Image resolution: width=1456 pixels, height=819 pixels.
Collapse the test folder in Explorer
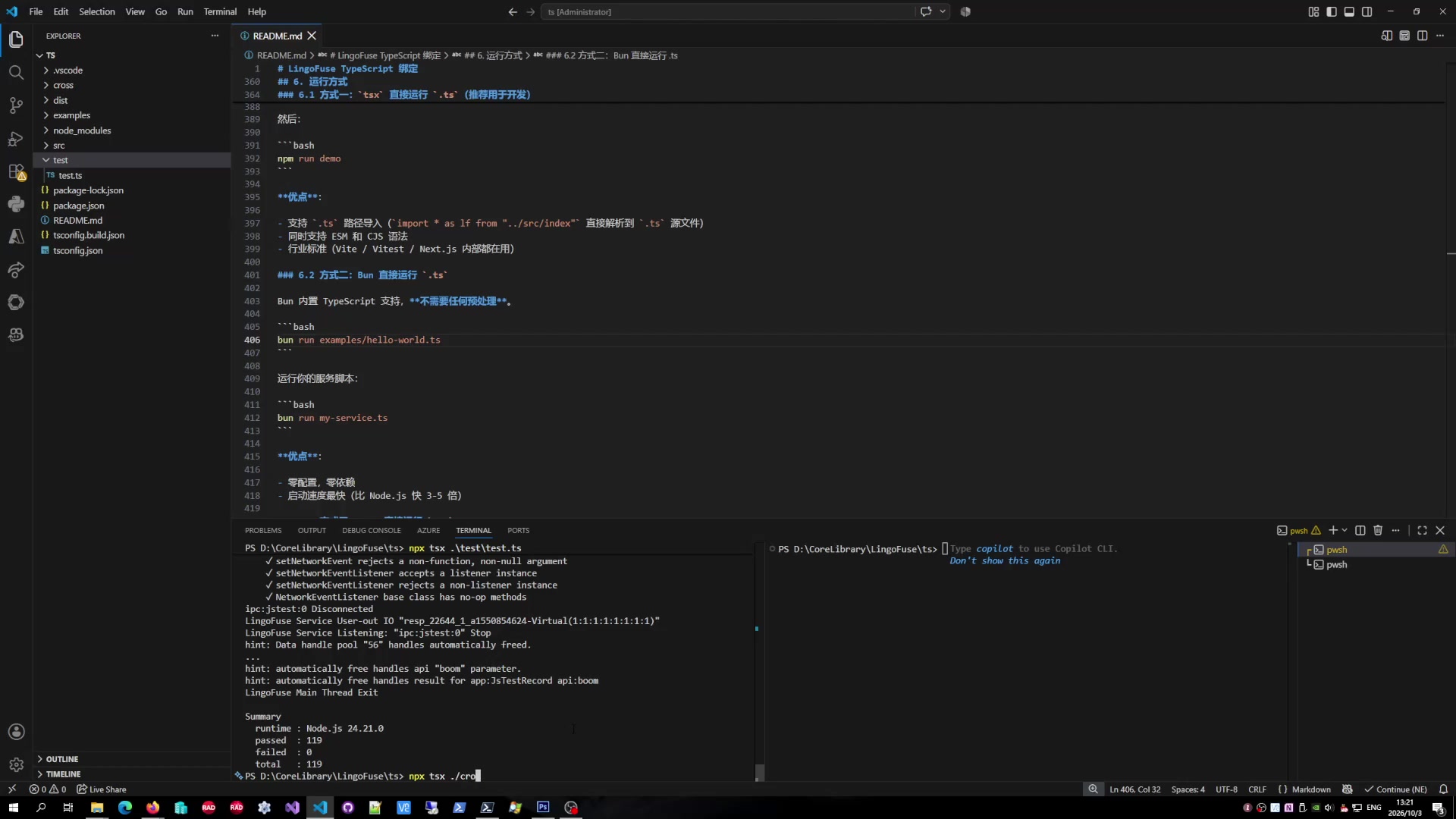(x=131, y=160)
